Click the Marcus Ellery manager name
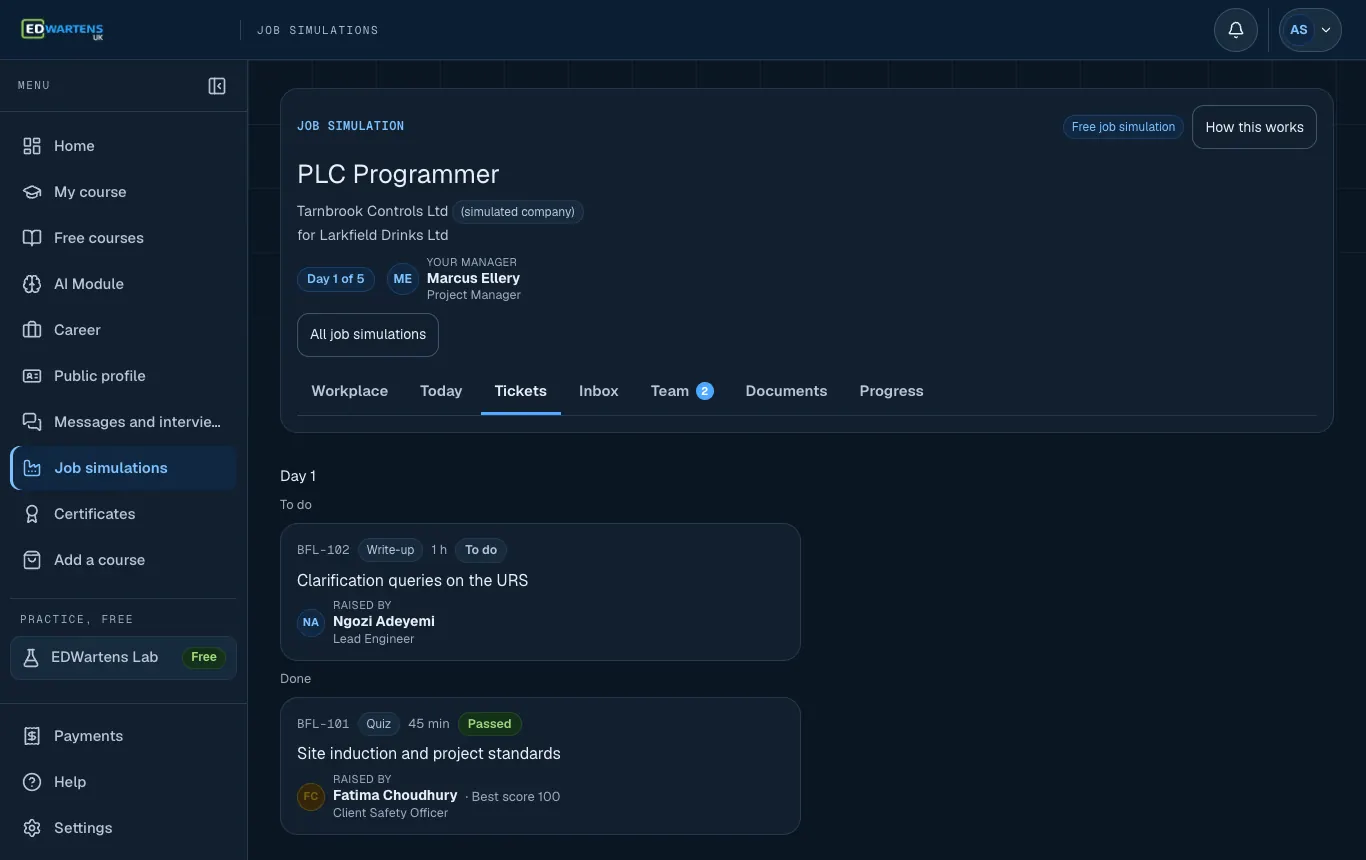The width and height of the screenshot is (1366, 860). coord(473,278)
